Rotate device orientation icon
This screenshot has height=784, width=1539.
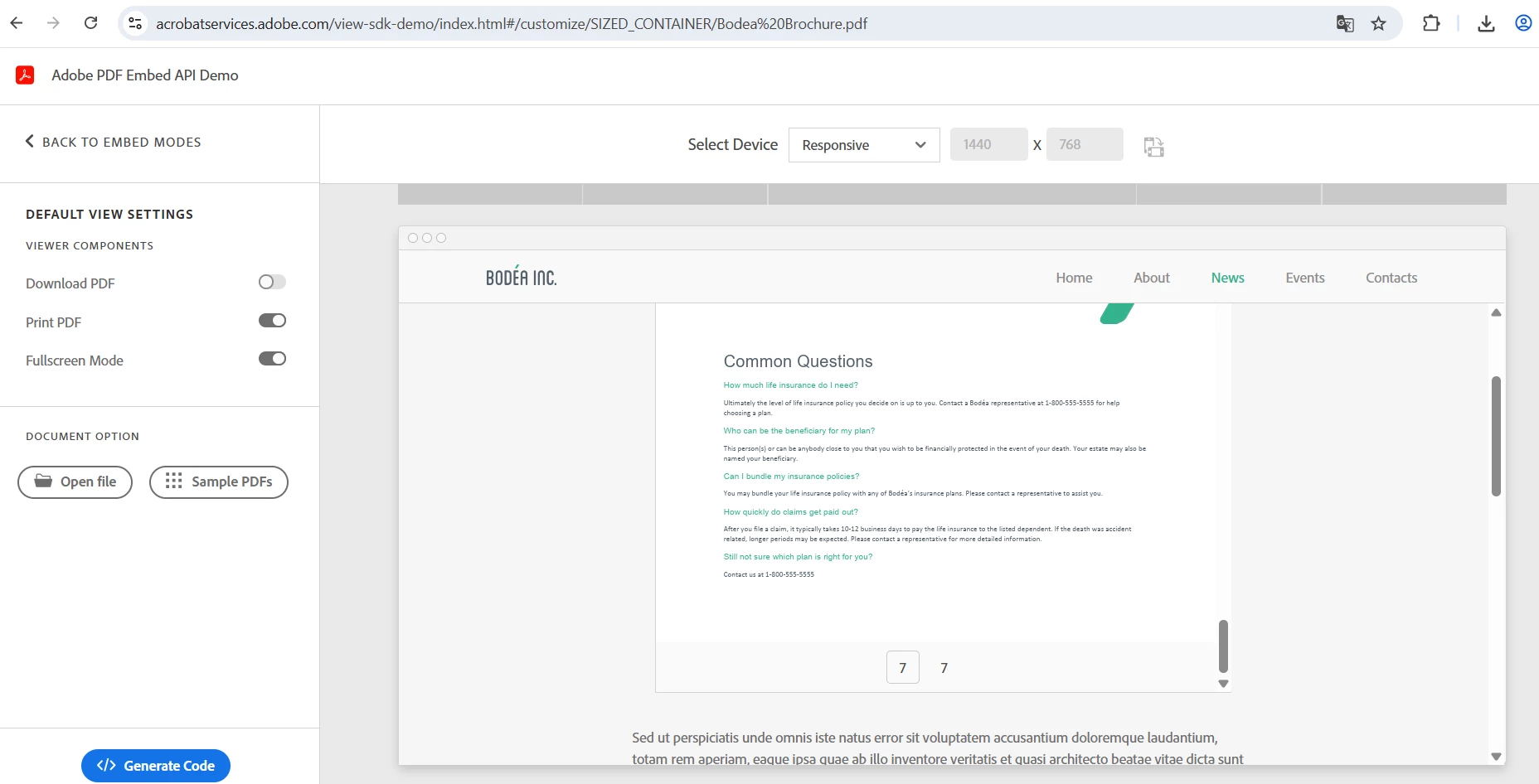pos(1154,147)
